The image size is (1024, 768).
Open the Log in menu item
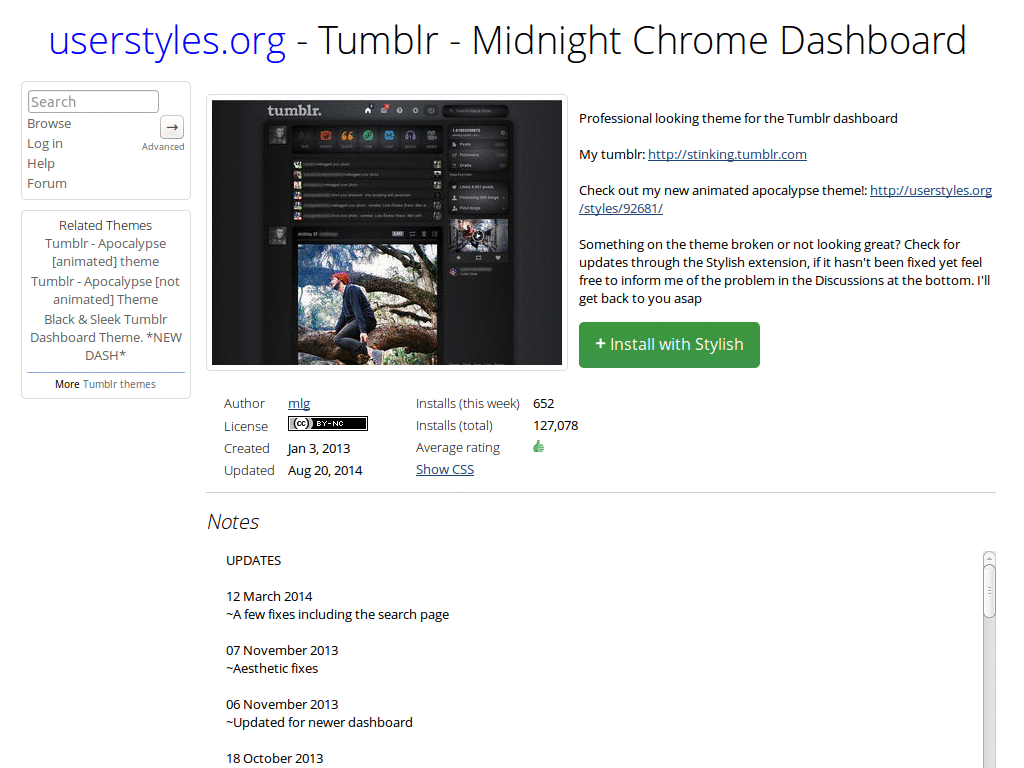coord(45,144)
